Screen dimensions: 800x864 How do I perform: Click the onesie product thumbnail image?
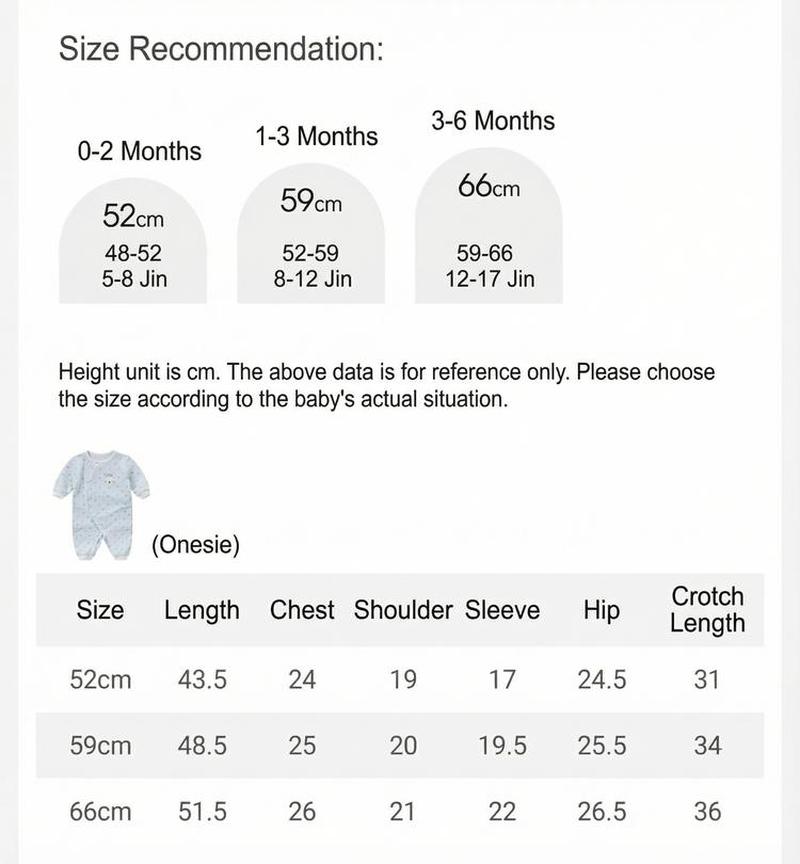tap(101, 505)
